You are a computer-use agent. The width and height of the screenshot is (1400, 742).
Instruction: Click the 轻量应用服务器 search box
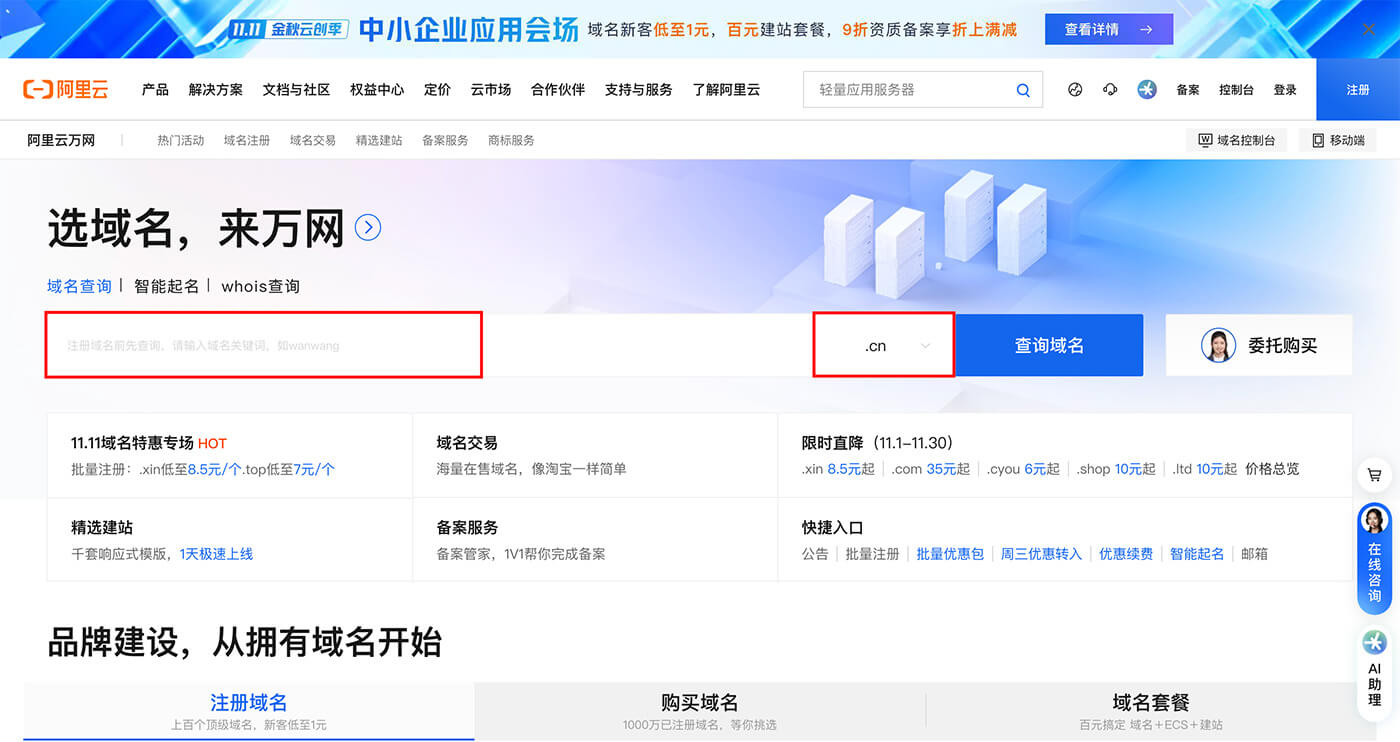923,90
